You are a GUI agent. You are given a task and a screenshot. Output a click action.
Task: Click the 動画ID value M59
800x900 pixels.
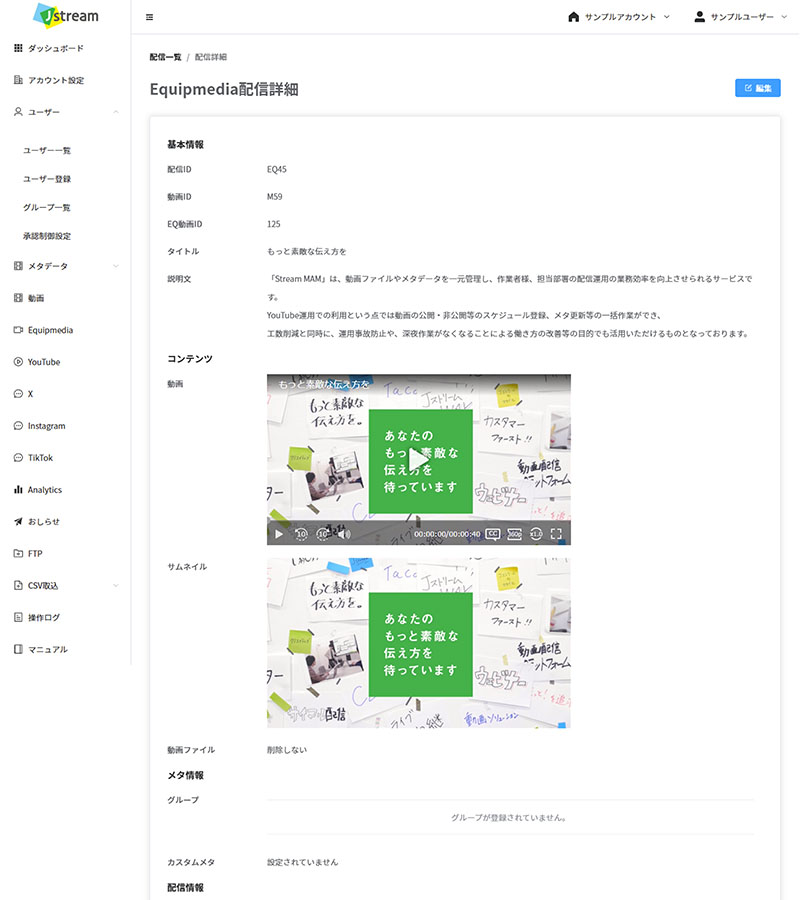pyautogui.click(x=274, y=197)
